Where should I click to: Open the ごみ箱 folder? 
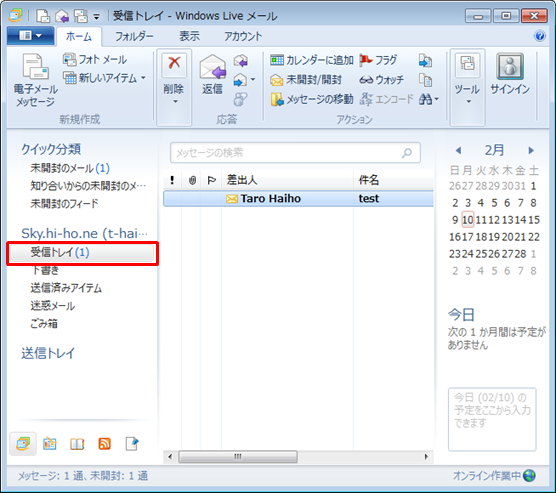coord(44,323)
